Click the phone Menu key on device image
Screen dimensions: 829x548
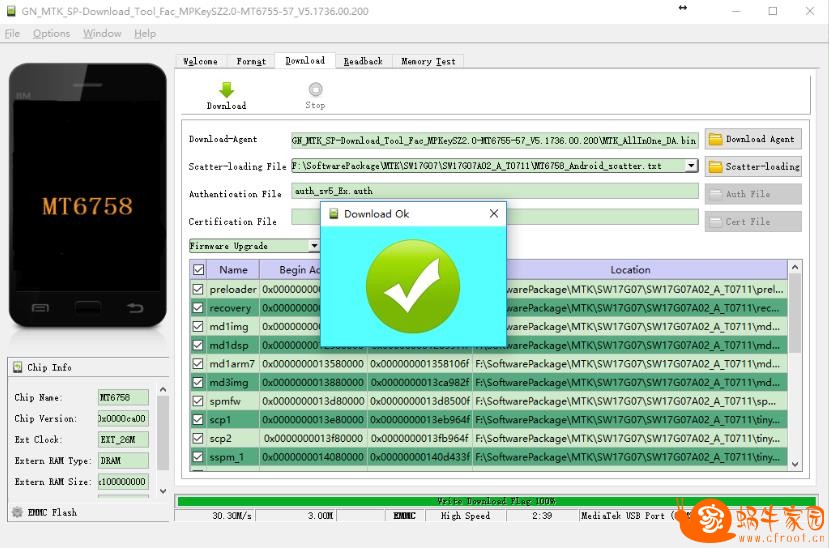[x=40, y=308]
